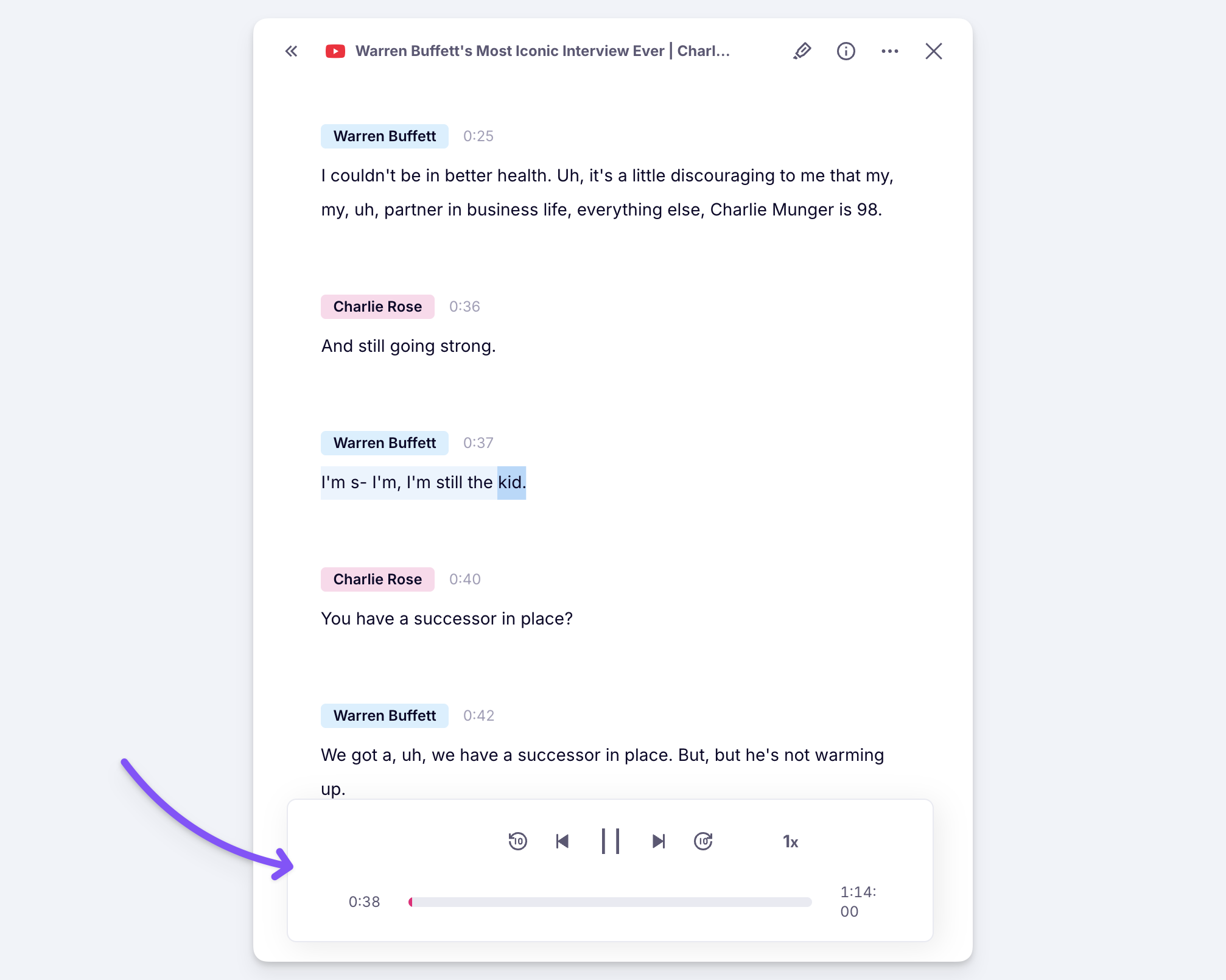The height and width of the screenshot is (980, 1226).
Task: Skip to previous segment
Action: click(562, 841)
